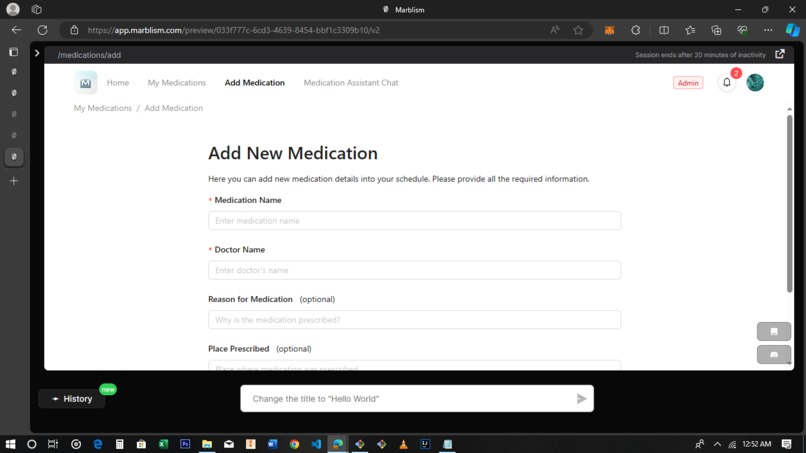Viewport: 806px width, 453px height.
Task: Toggle the vertical tabs pane icon
Action: tap(14, 52)
